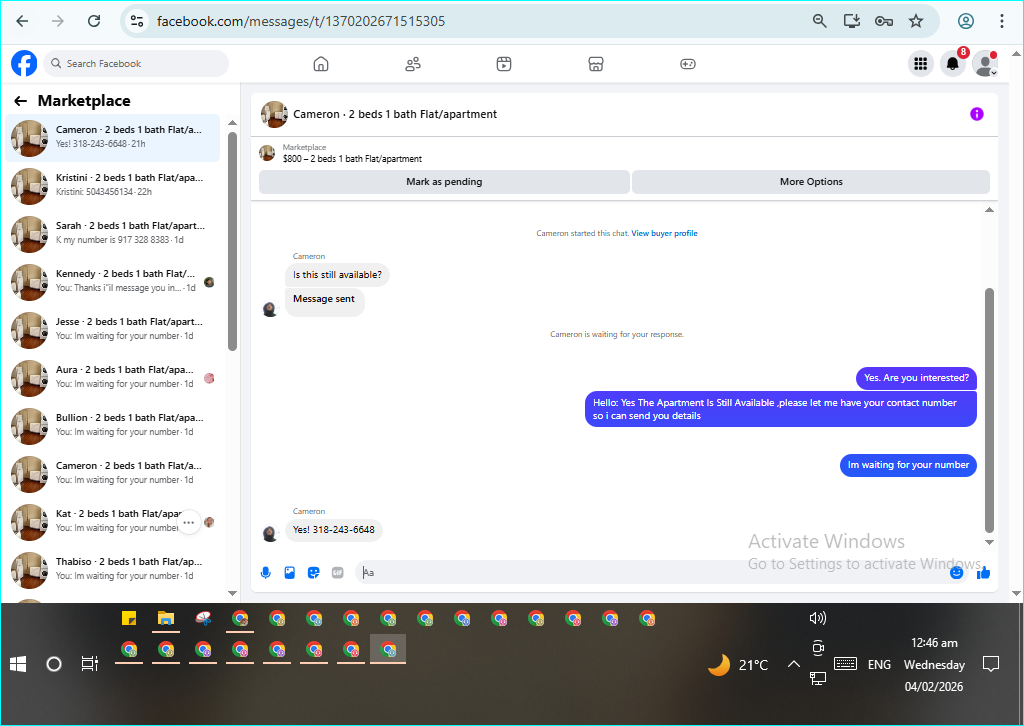Image resolution: width=1024 pixels, height=726 pixels.
Task: Click the Is this still available? message
Action: tap(337, 275)
